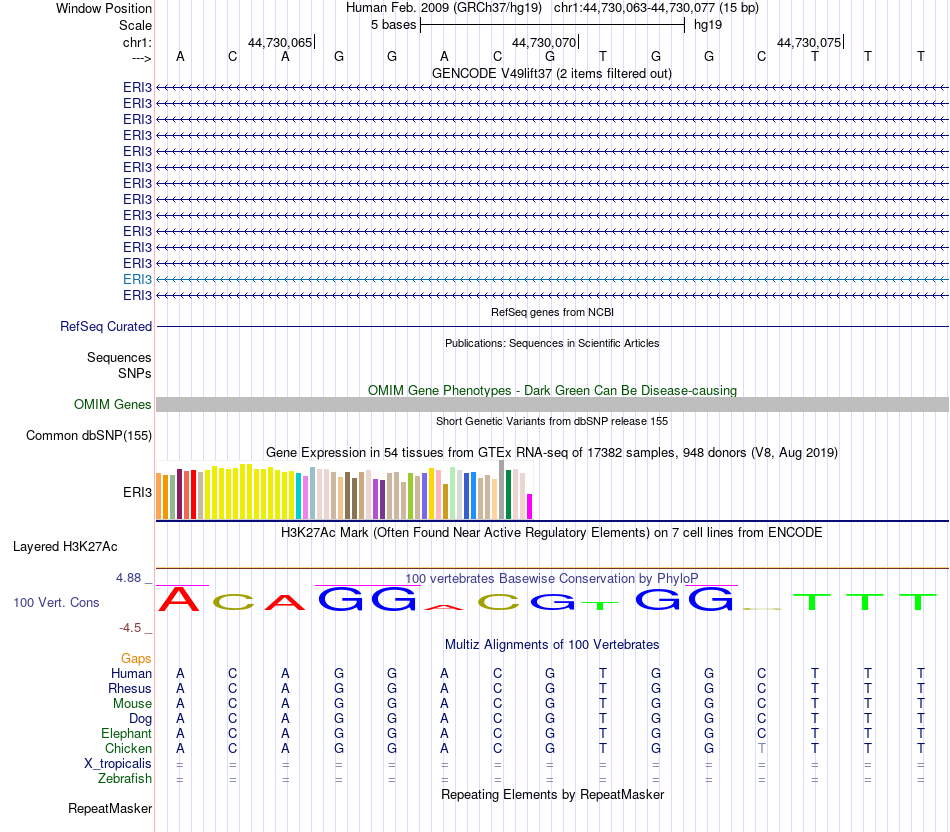
Task: Open 100 vertebrates Basewise Conservation by PhyloP title
Action: tap(552, 579)
